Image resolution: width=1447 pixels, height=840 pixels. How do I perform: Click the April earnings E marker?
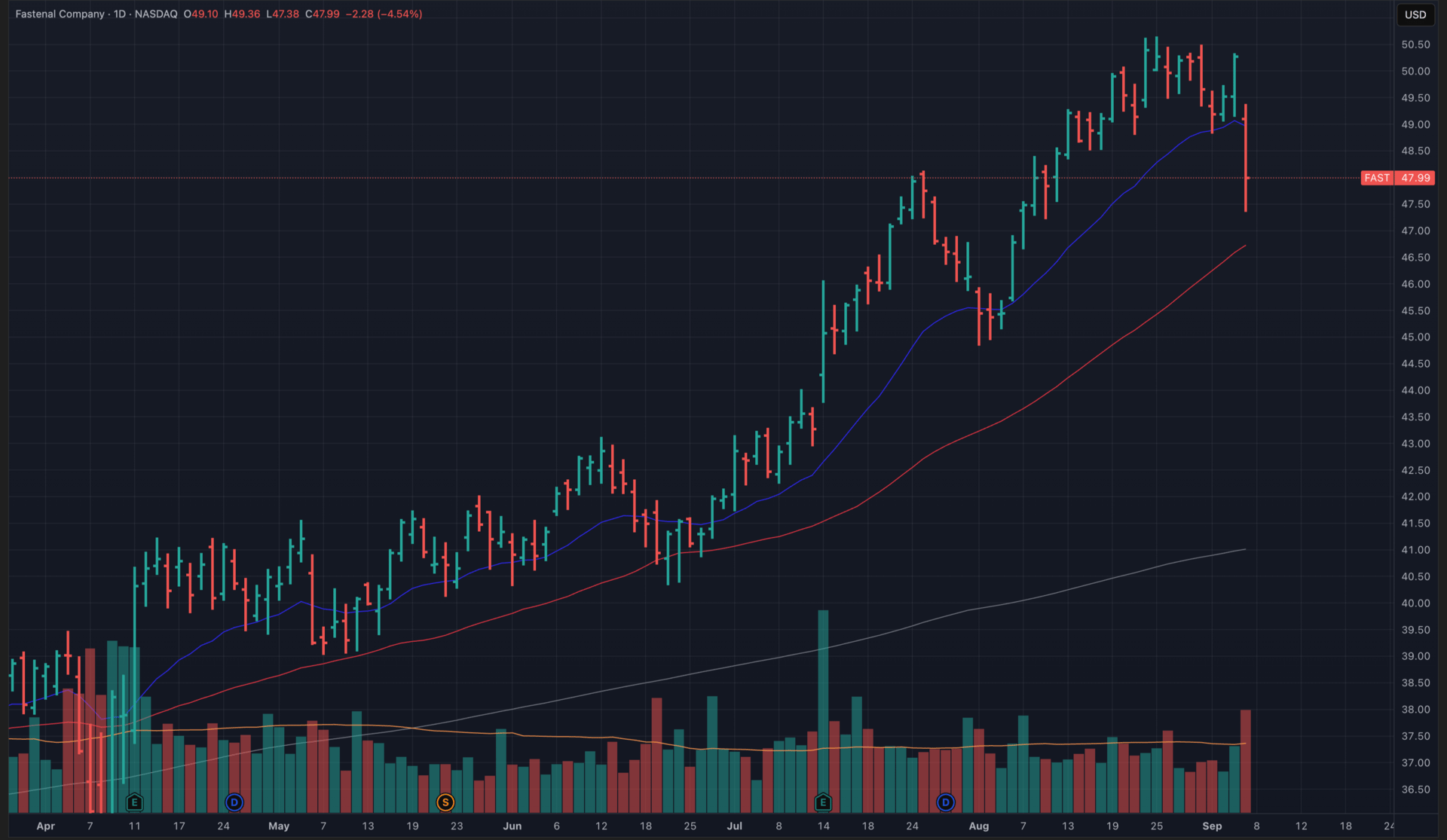(134, 802)
